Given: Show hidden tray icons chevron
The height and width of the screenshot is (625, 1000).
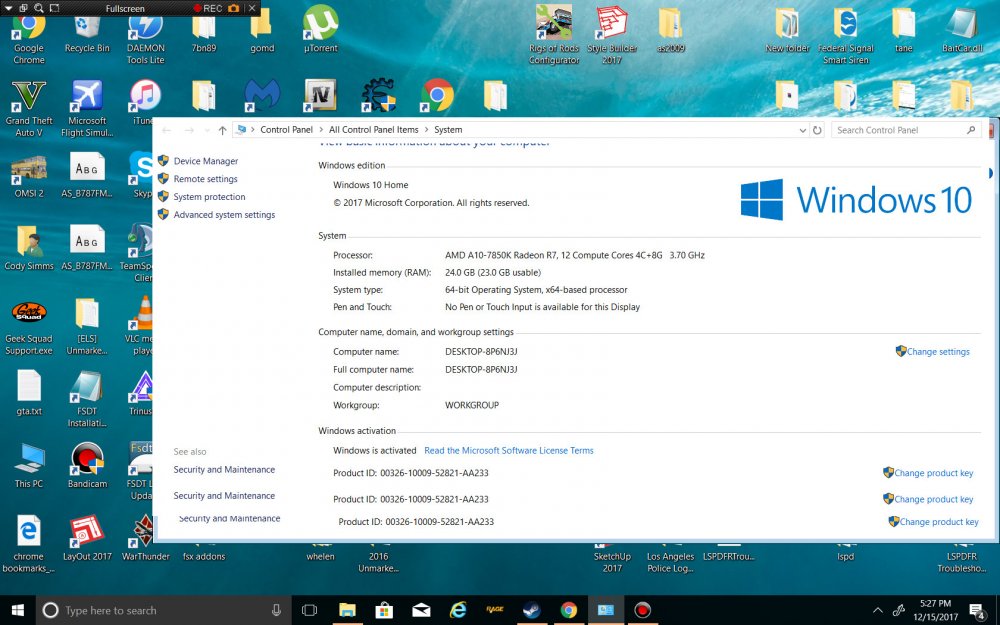Looking at the screenshot, I should (878, 610).
